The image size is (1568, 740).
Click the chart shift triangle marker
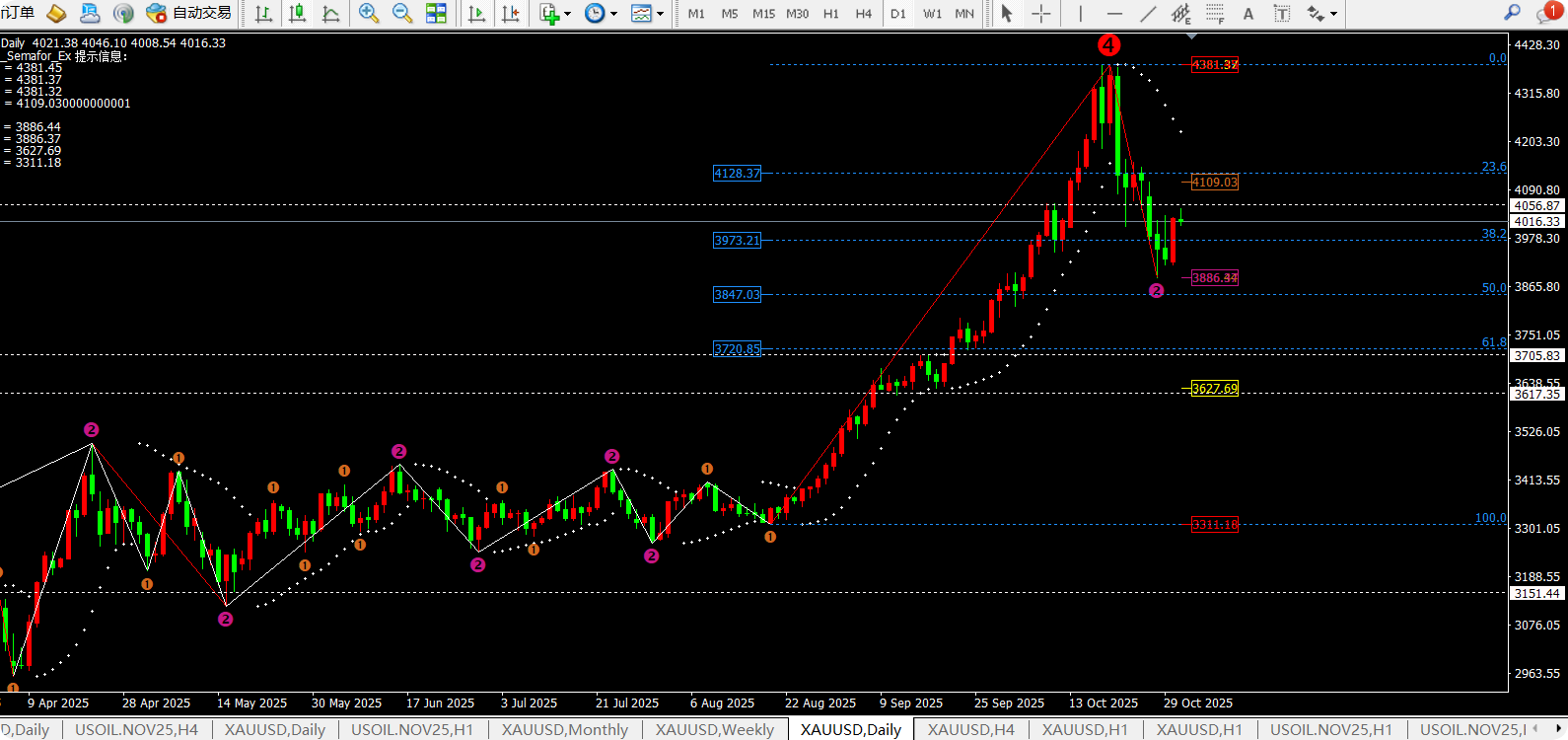(1192, 36)
